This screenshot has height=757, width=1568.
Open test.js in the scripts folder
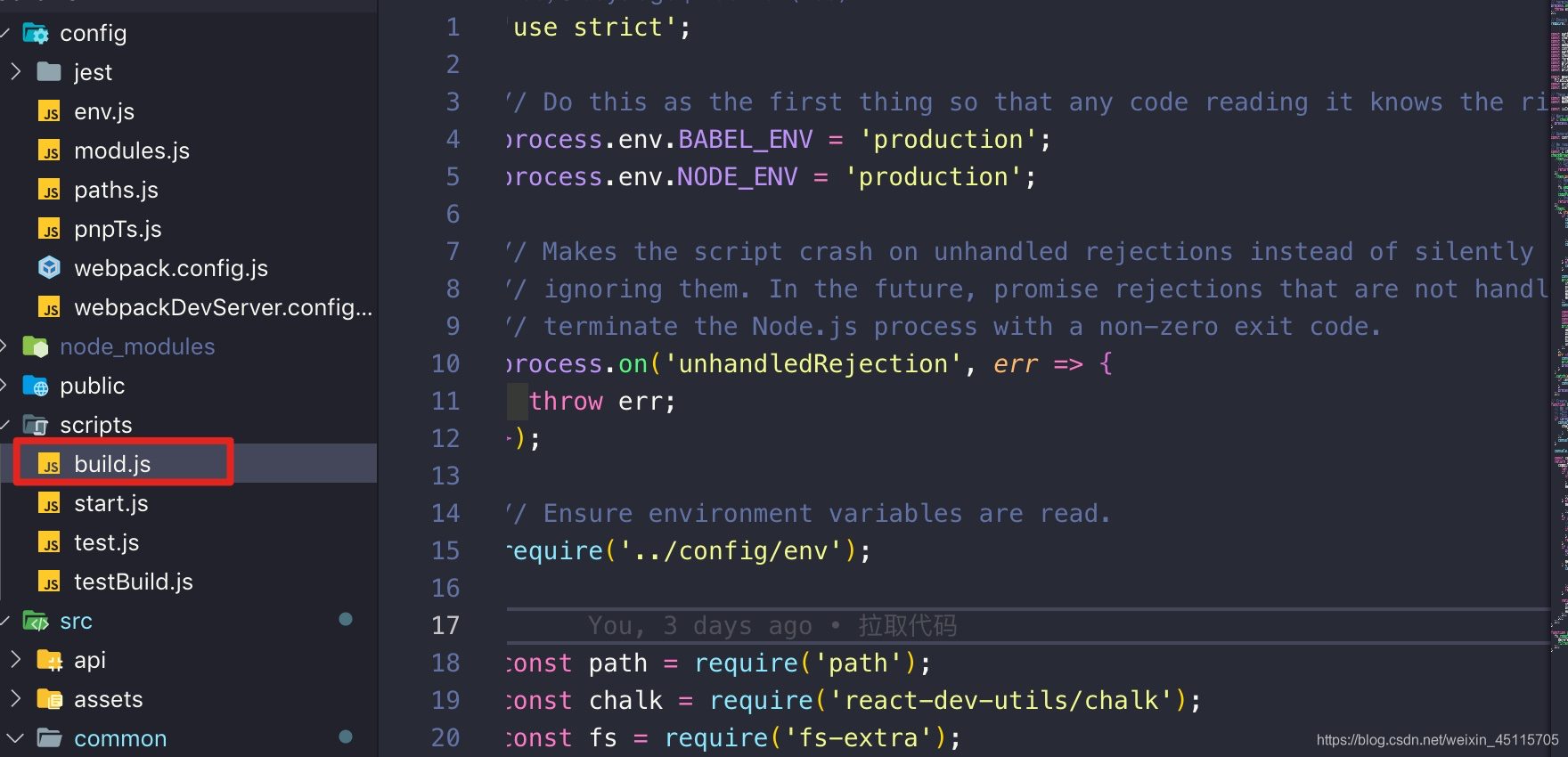(x=106, y=542)
